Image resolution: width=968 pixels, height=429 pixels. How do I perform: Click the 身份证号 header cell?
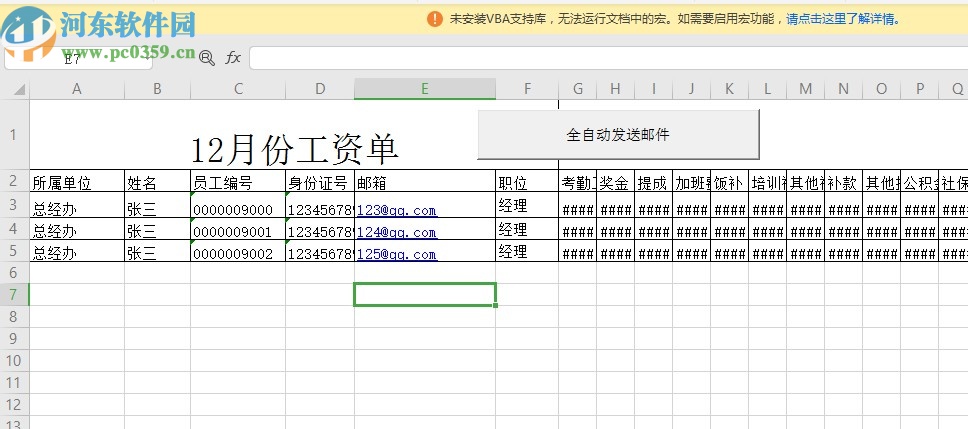pyautogui.click(x=320, y=181)
